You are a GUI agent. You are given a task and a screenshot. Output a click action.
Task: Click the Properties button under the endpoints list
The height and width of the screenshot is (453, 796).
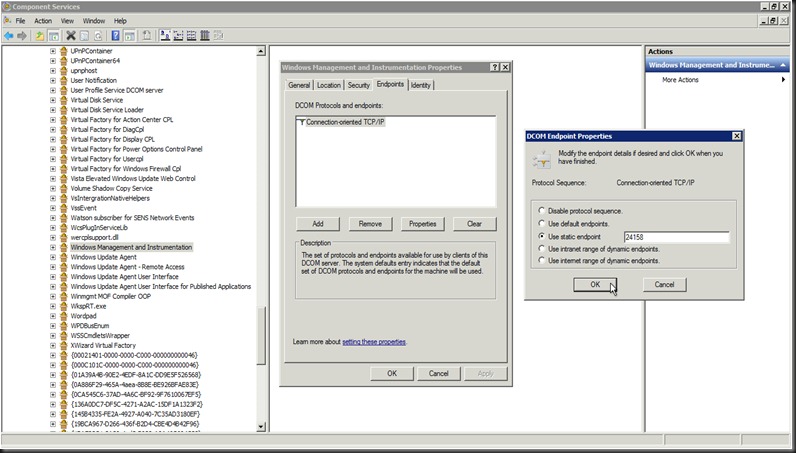tap(422, 224)
